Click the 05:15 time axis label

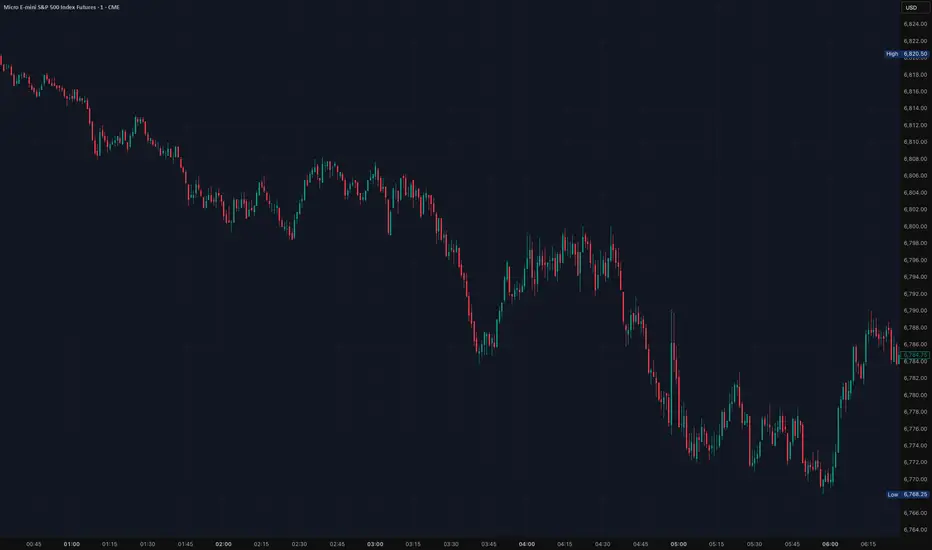coord(716,544)
